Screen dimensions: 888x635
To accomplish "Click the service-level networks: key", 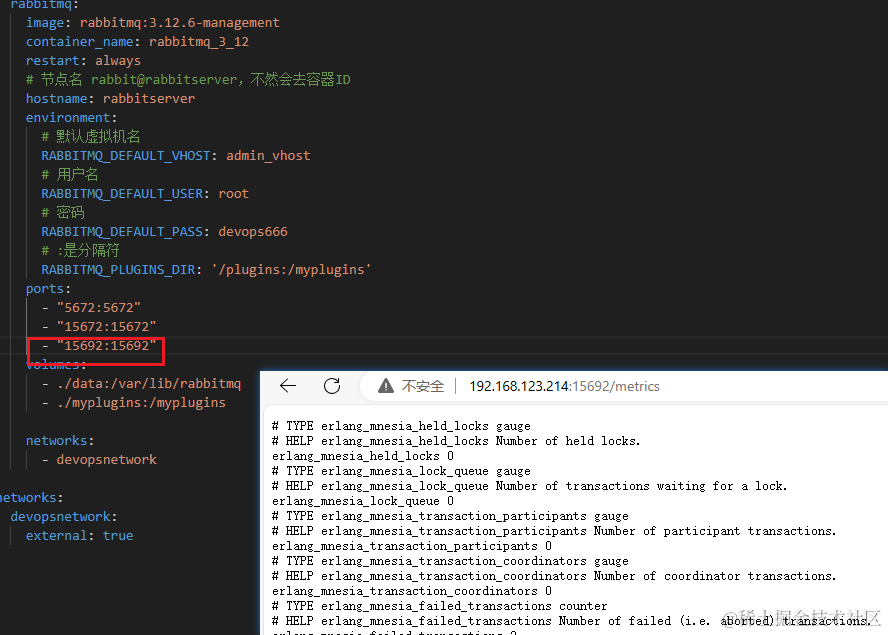I will pos(60,441).
